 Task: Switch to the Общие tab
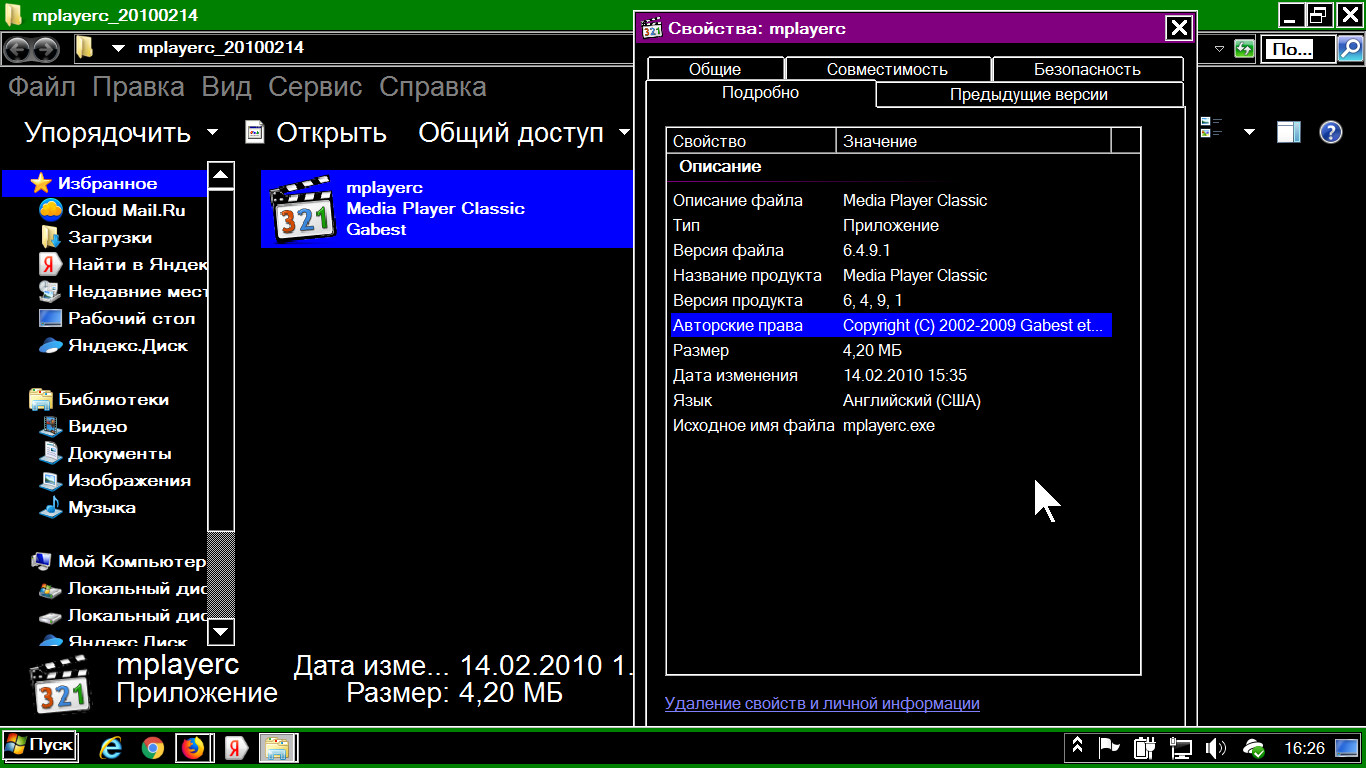coord(715,69)
